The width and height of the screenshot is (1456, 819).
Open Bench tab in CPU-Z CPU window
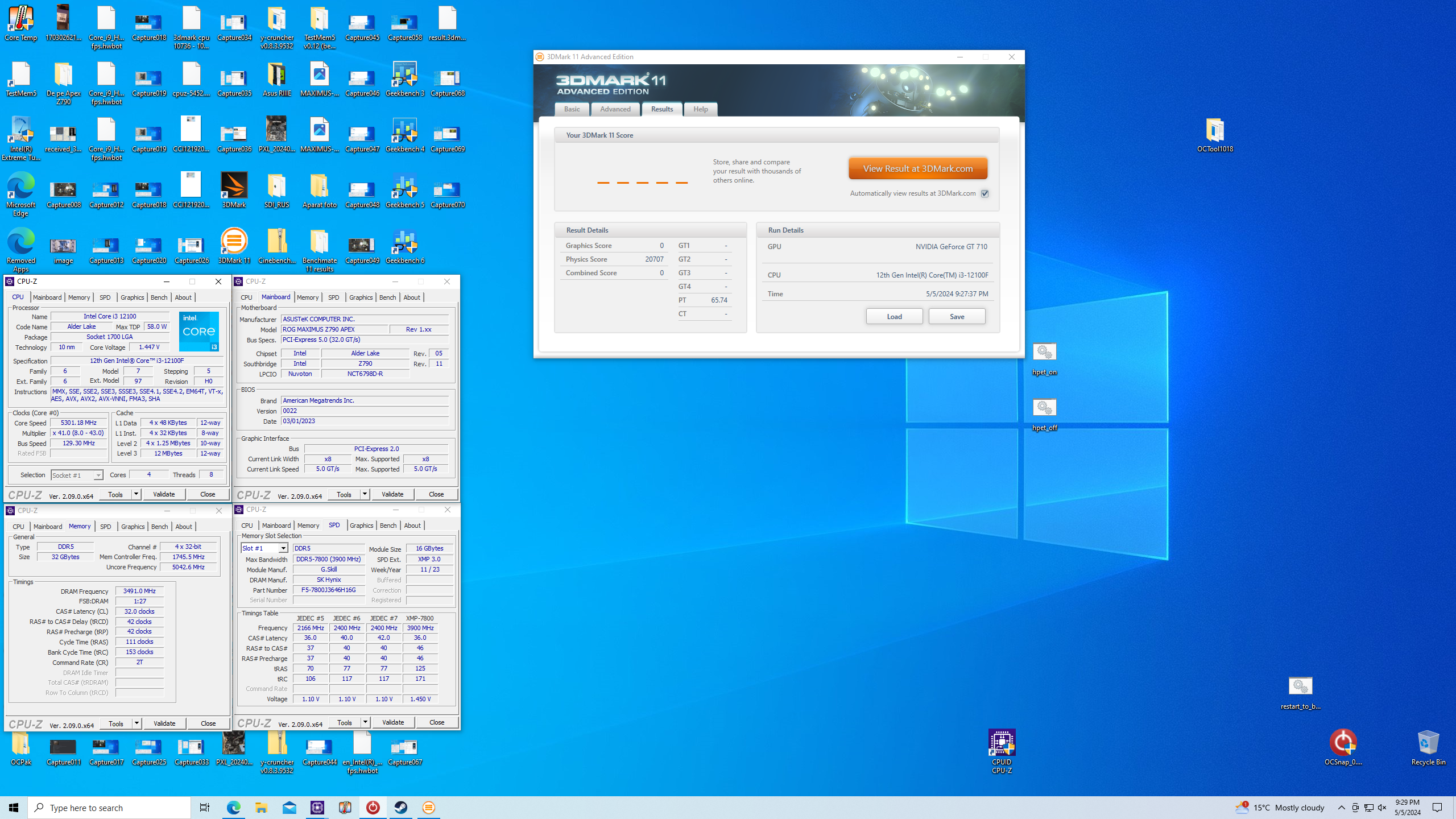click(x=159, y=297)
